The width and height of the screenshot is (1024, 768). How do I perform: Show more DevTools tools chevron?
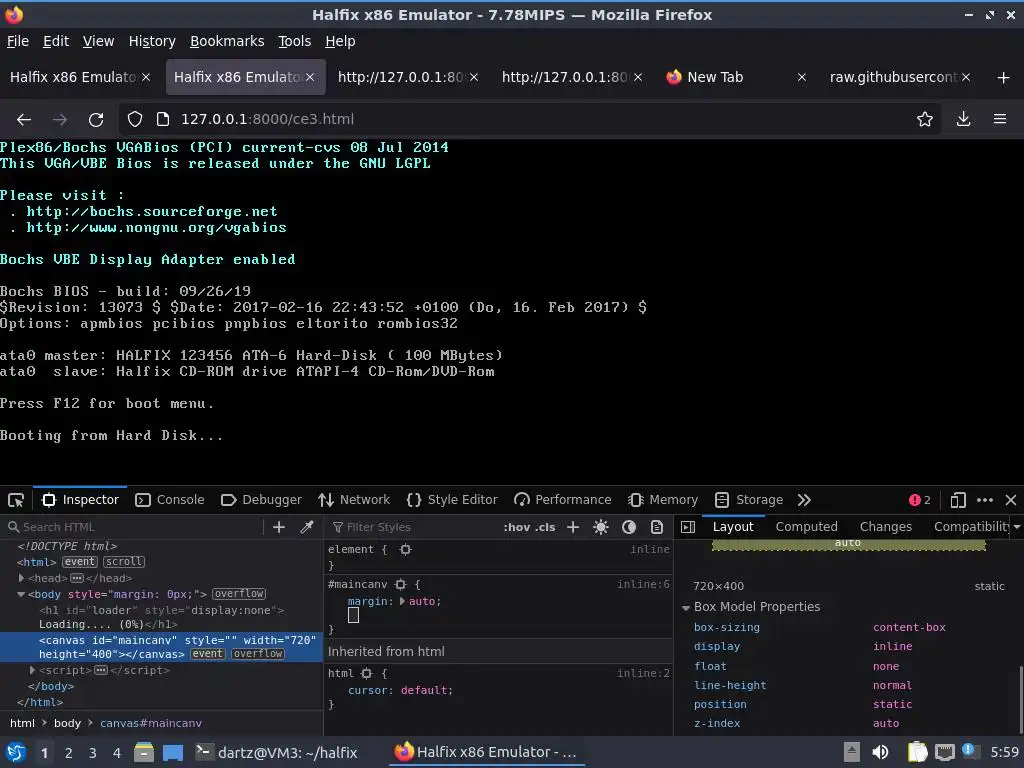[804, 500]
